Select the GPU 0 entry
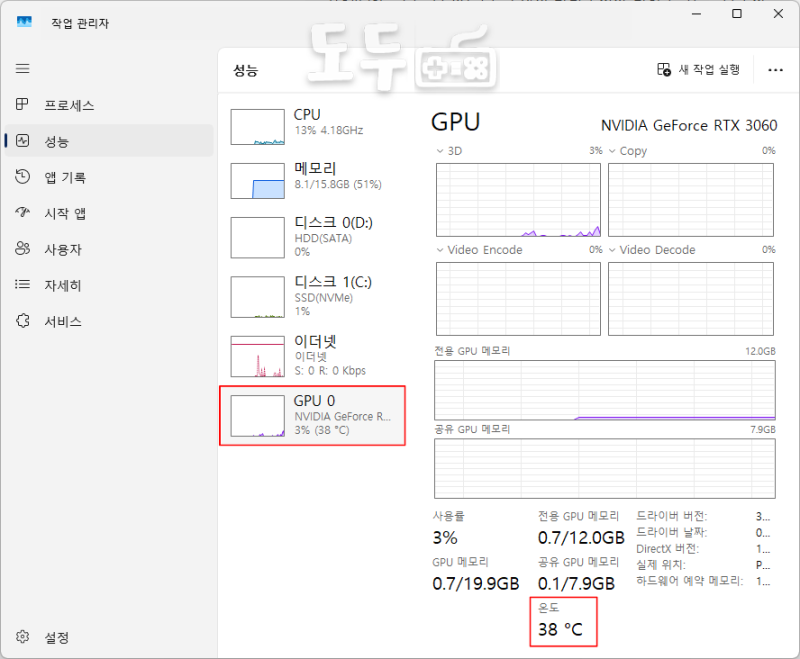The image size is (800, 659). coord(312,415)
